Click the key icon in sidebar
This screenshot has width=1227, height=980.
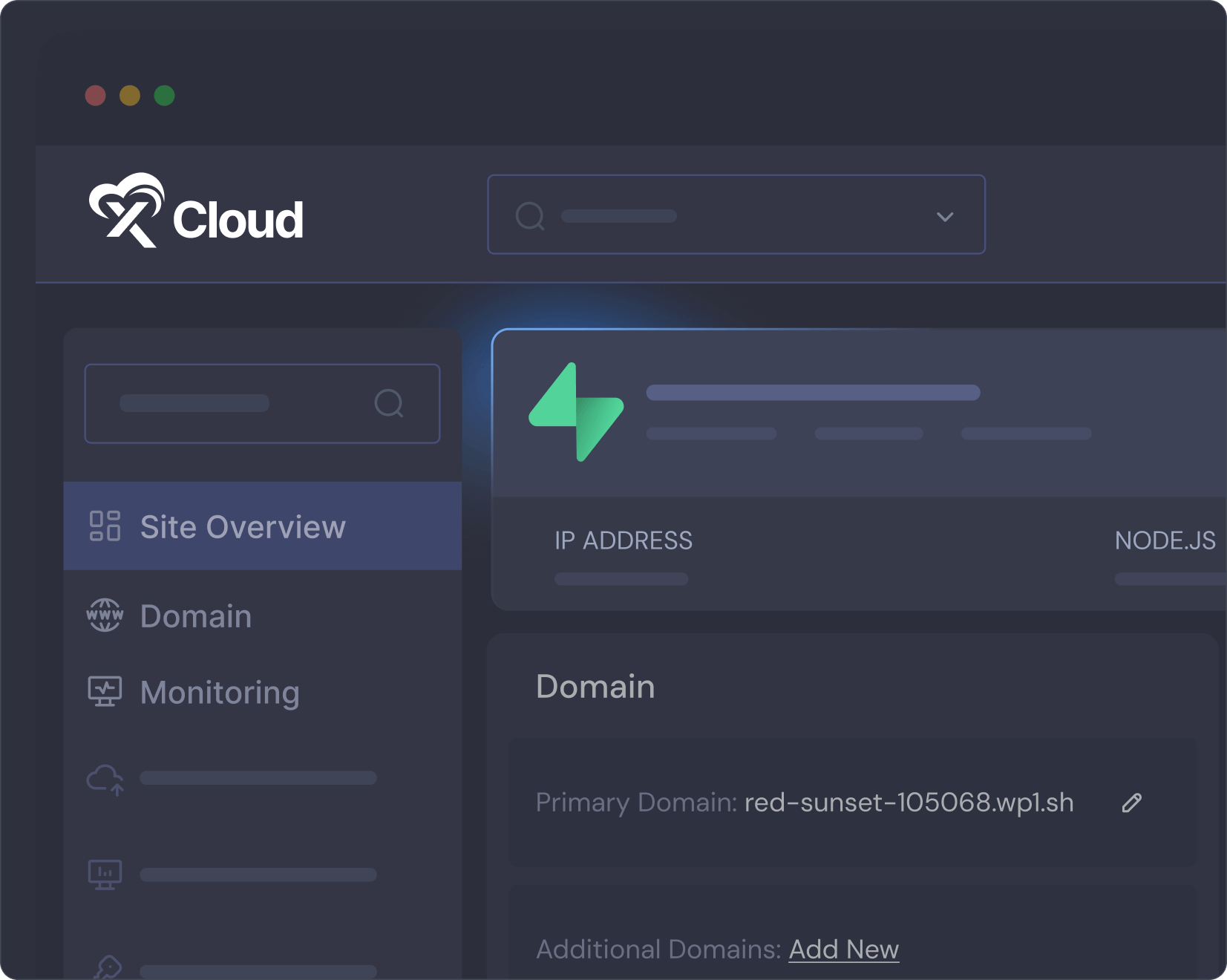pos(108,967)
